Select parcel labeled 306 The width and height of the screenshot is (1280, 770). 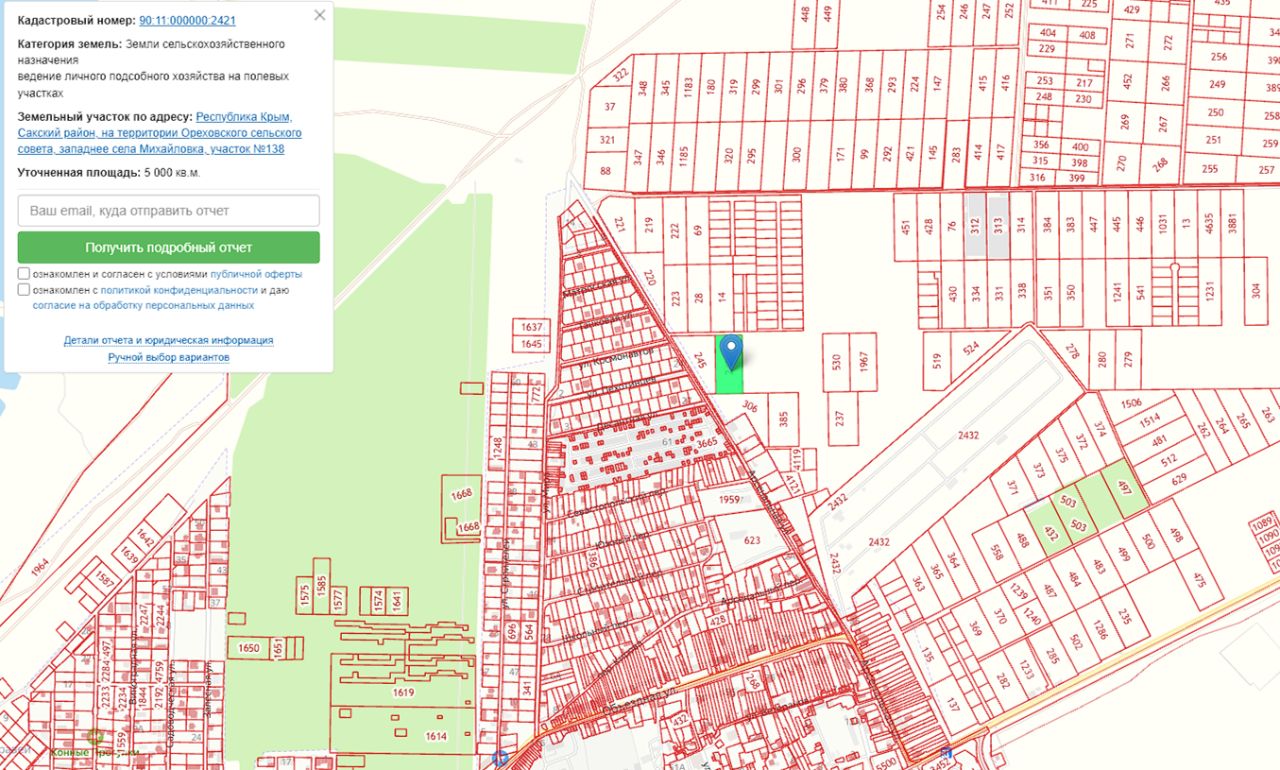(750, 408)
